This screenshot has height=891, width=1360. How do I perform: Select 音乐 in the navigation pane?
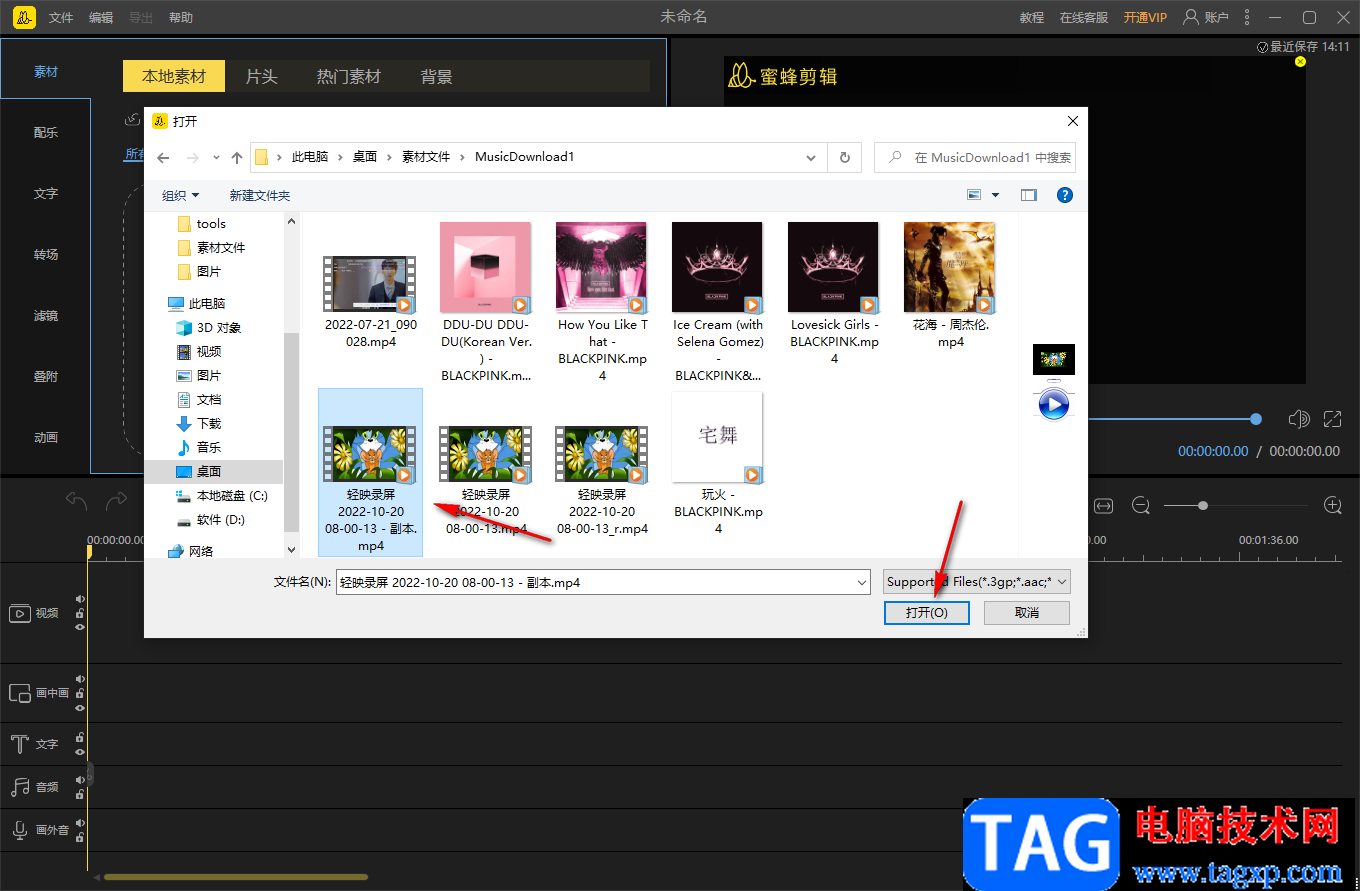point(198,448)
